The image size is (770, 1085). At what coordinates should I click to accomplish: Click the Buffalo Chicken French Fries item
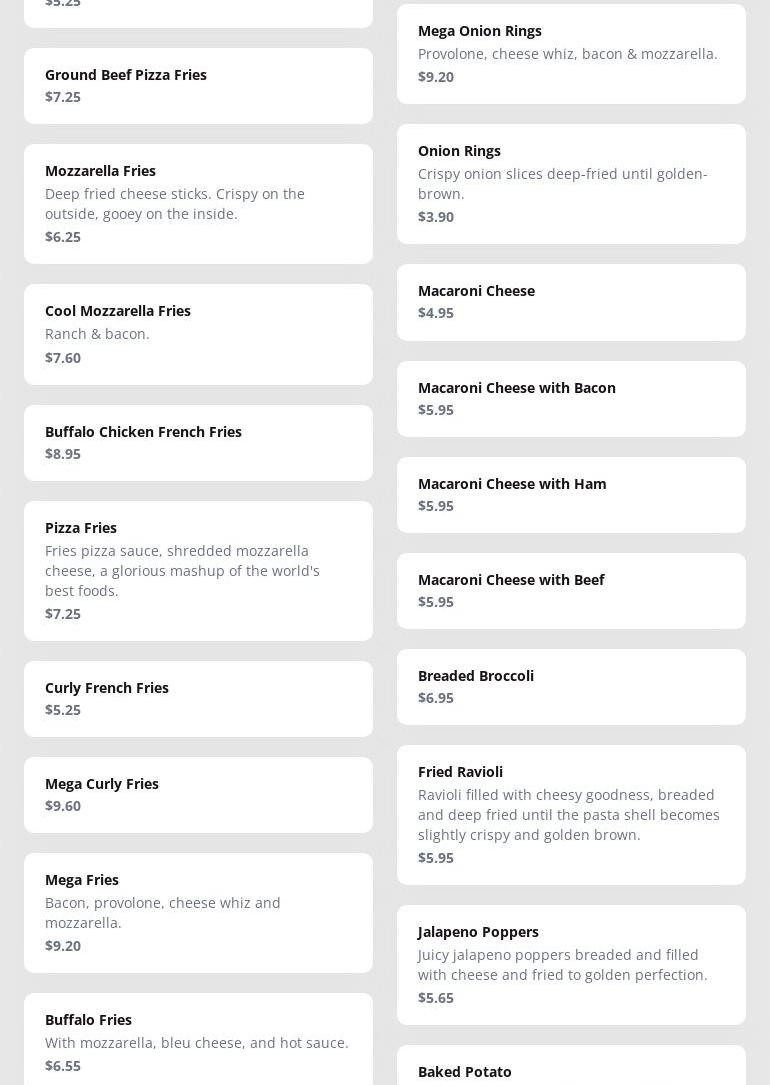[198, 443]
